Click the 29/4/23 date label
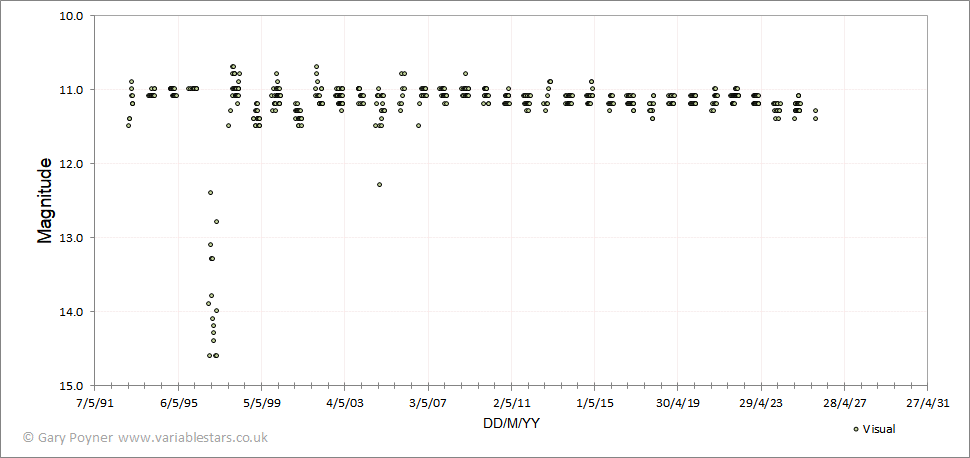970x458 pixels. point(761,404)
